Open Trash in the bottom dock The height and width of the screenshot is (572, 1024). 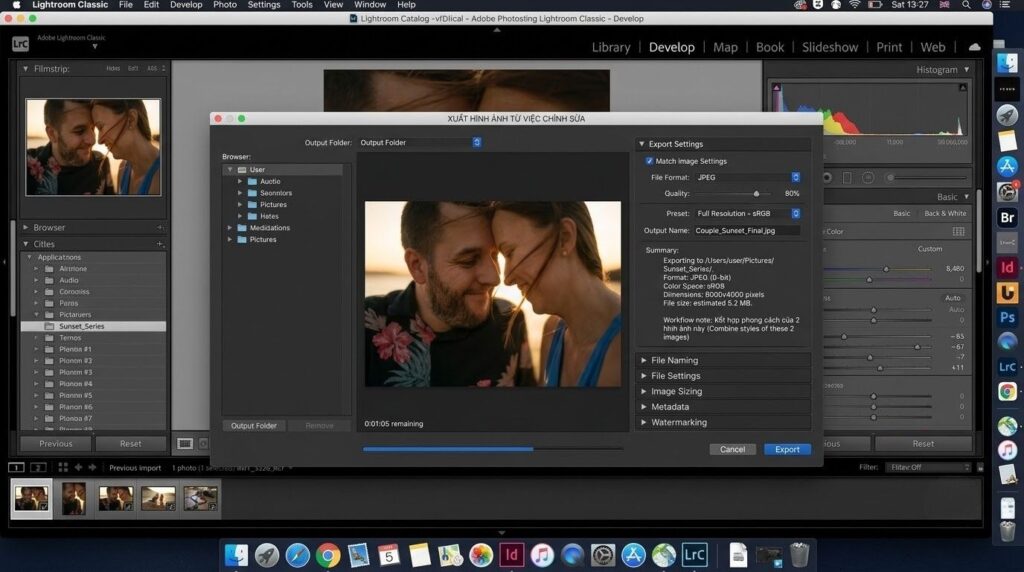click(799, 555)
